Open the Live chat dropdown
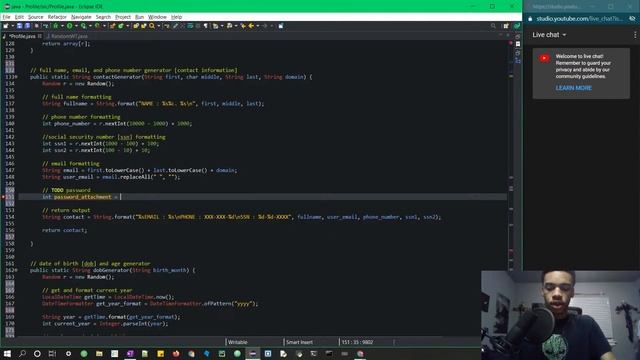 tap(549, 35)
